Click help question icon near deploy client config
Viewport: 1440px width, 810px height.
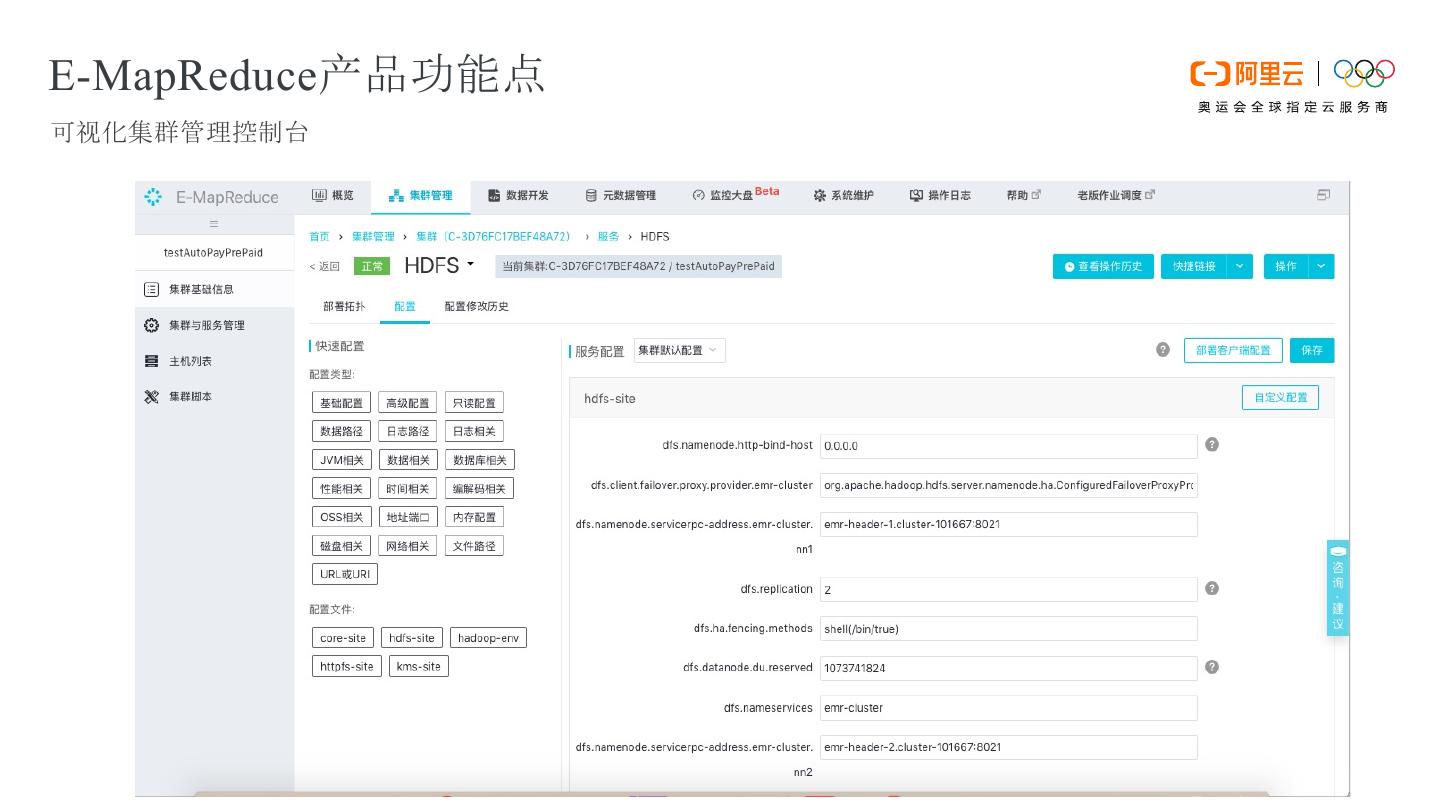point(1163,350)
